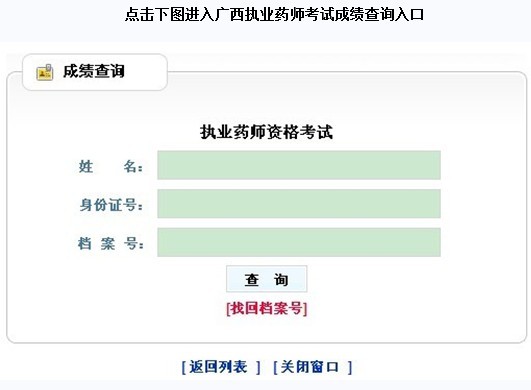531x390 pixels.
Task: Click the 查 character on the query button
Action: tap(252, 280)
